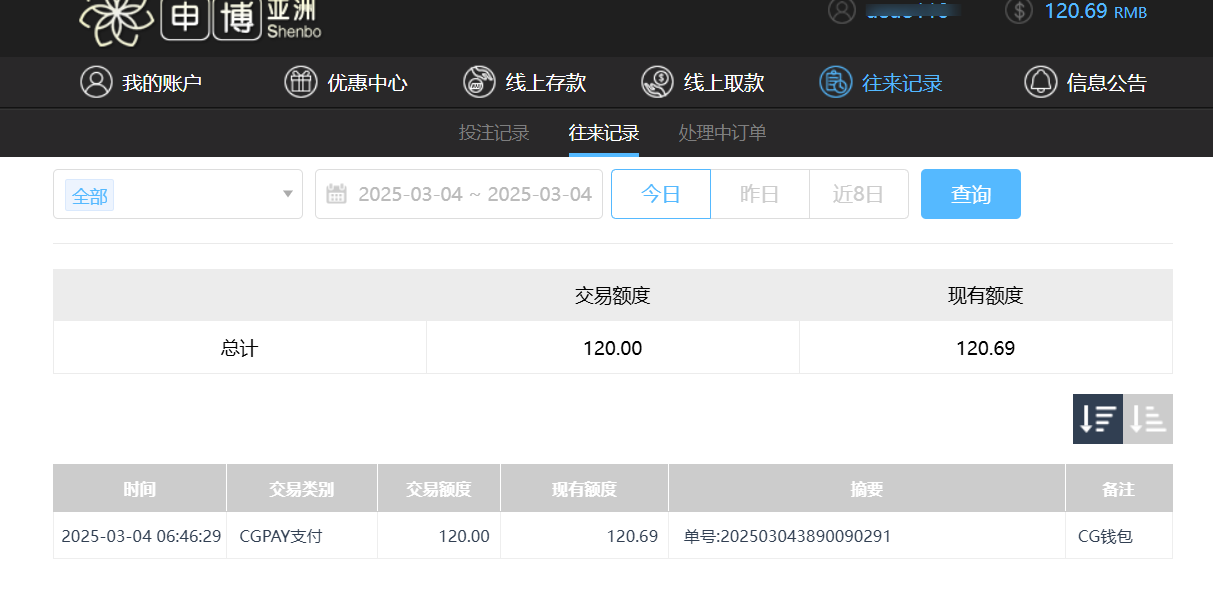Screen dimensions: 1213x589
Task: Click the online withdrawal icon
Action: 657,82
